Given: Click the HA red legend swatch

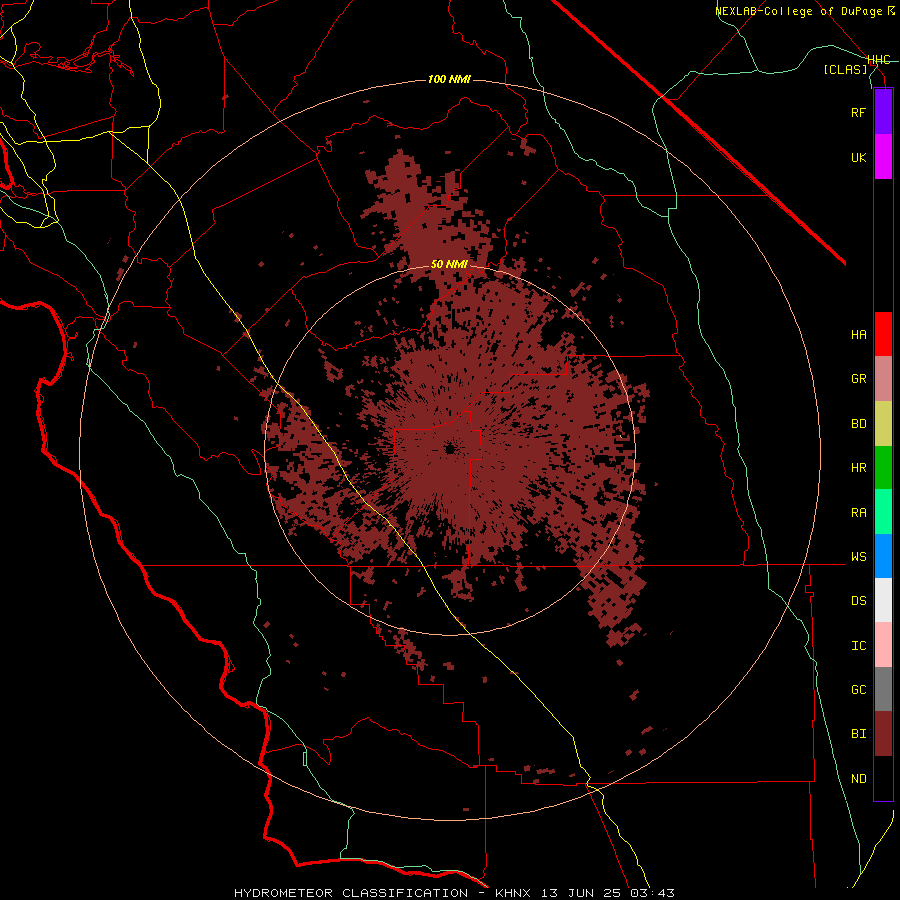Looking at the screenshot, I should point(883,334).
